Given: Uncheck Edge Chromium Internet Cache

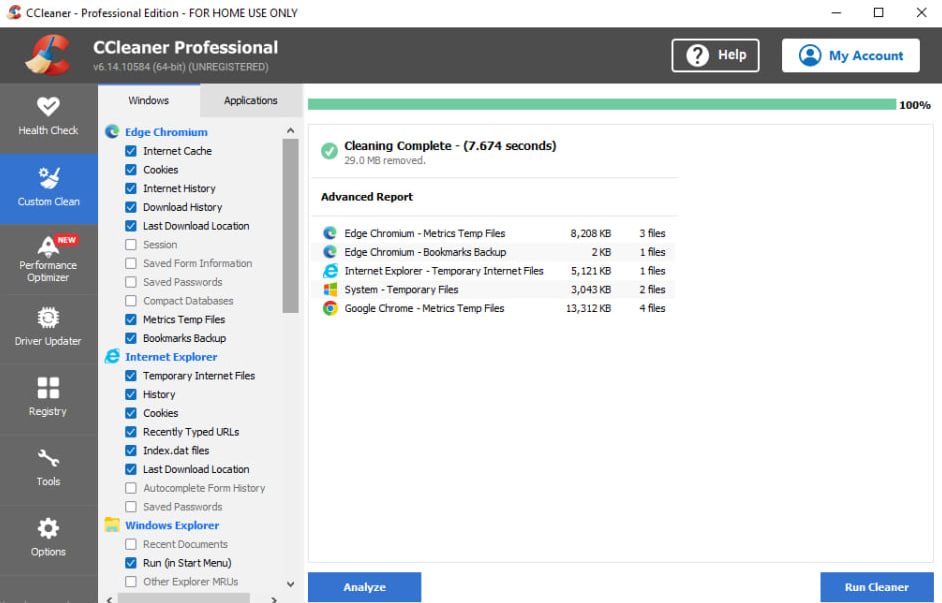Looking at the screenshot, I should point(130,151).
